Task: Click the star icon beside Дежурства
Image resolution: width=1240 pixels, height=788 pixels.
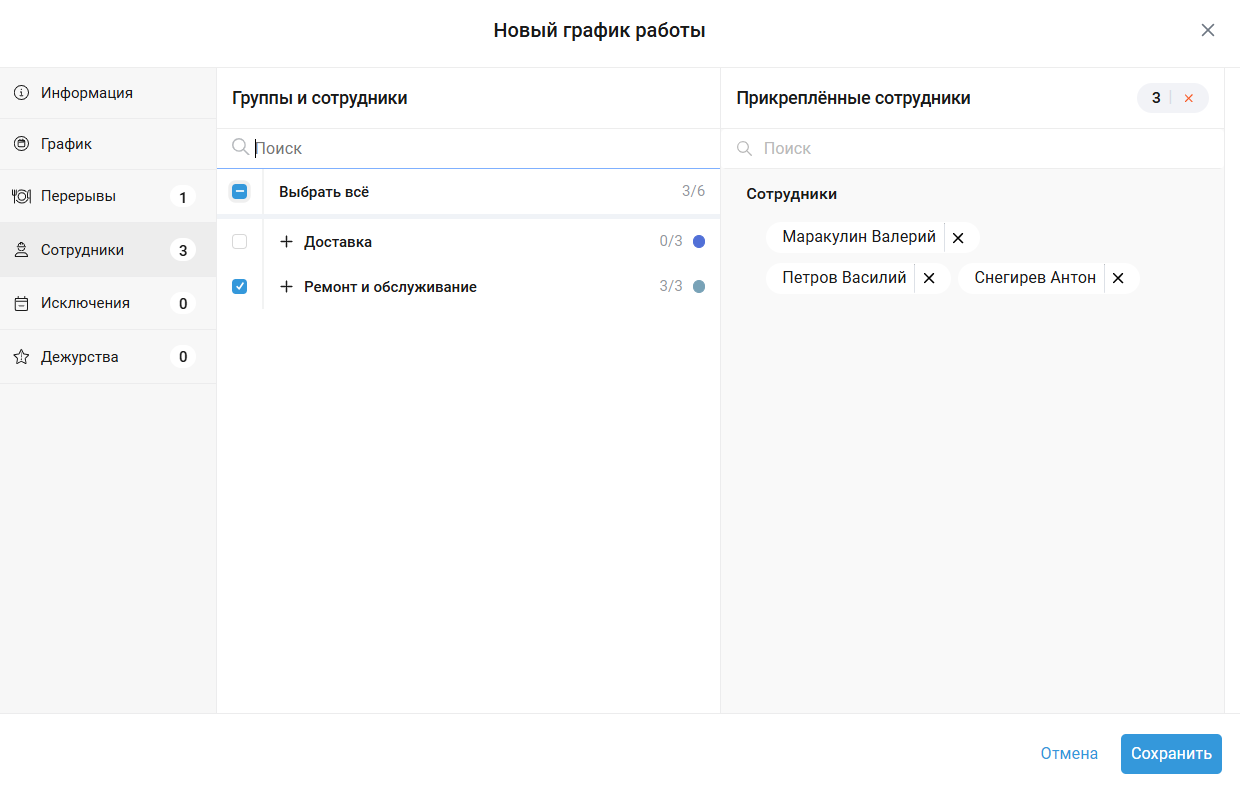Action: (21, 357)
